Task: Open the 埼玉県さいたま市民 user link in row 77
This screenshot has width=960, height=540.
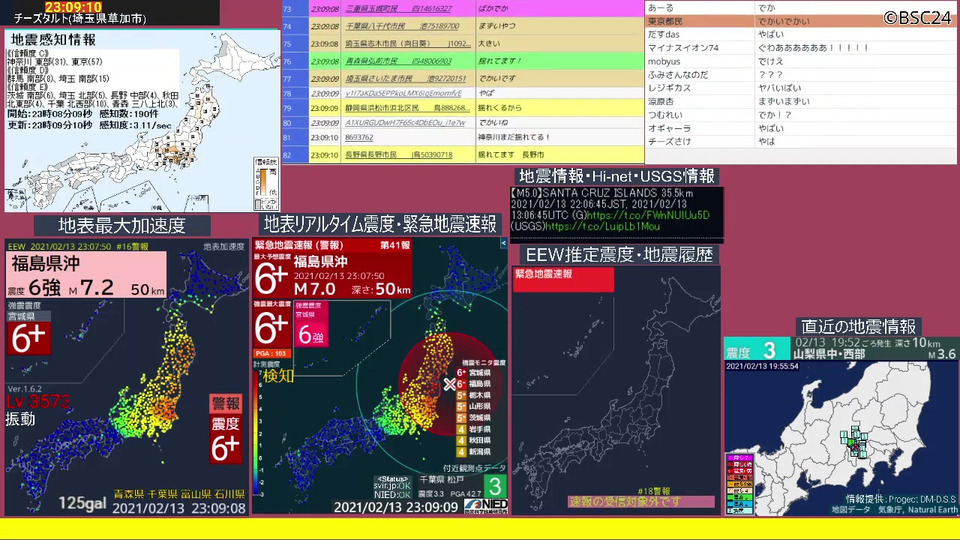Action: pyautogui.click(x=405, y=78)
